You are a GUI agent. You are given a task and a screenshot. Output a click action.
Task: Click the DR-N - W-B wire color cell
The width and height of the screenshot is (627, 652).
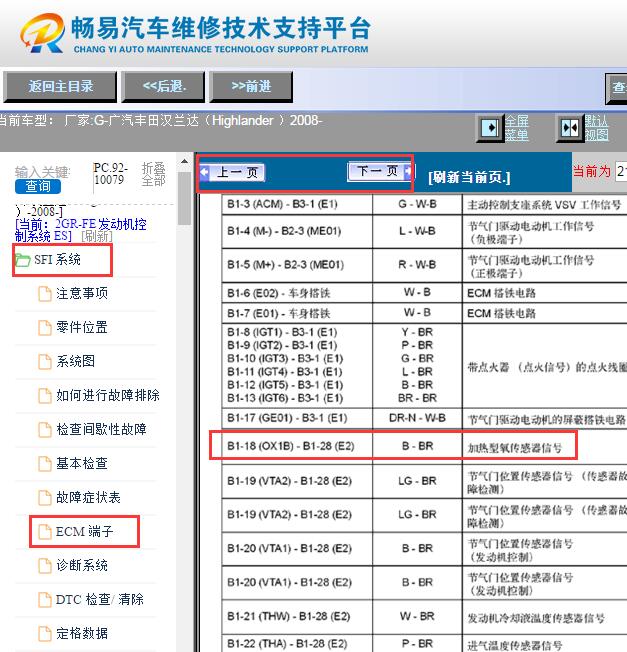coord(417,418)
